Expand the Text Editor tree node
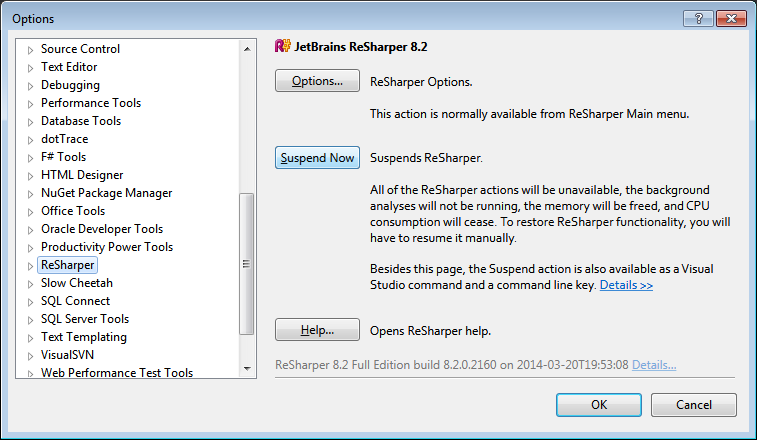The width and height of the screenshot is (758, 442). 31,67
